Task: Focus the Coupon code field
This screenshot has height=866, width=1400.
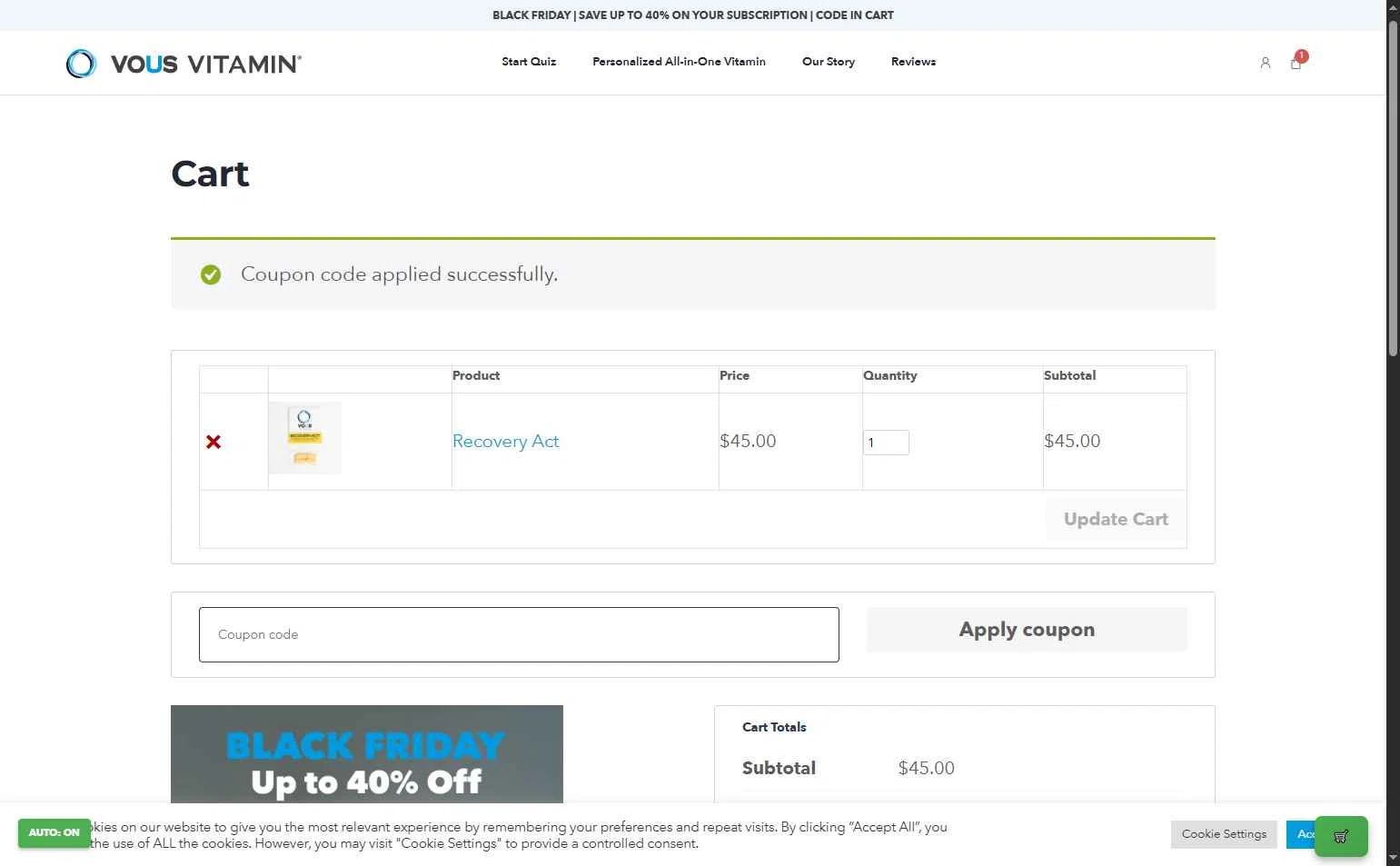Action: click(x=519, y=634)
